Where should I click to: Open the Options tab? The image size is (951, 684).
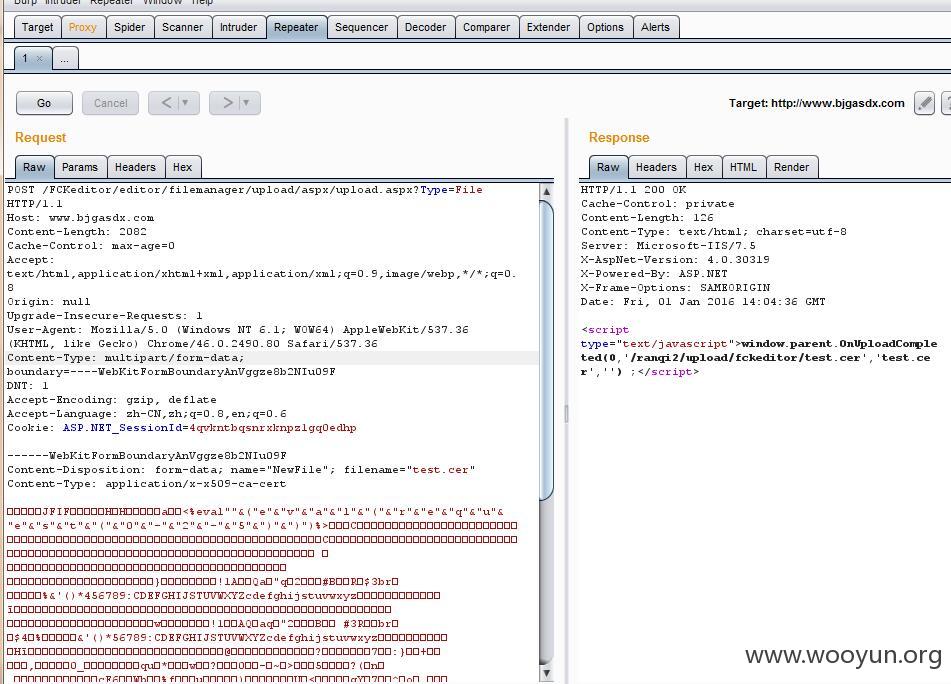(605, 27)
